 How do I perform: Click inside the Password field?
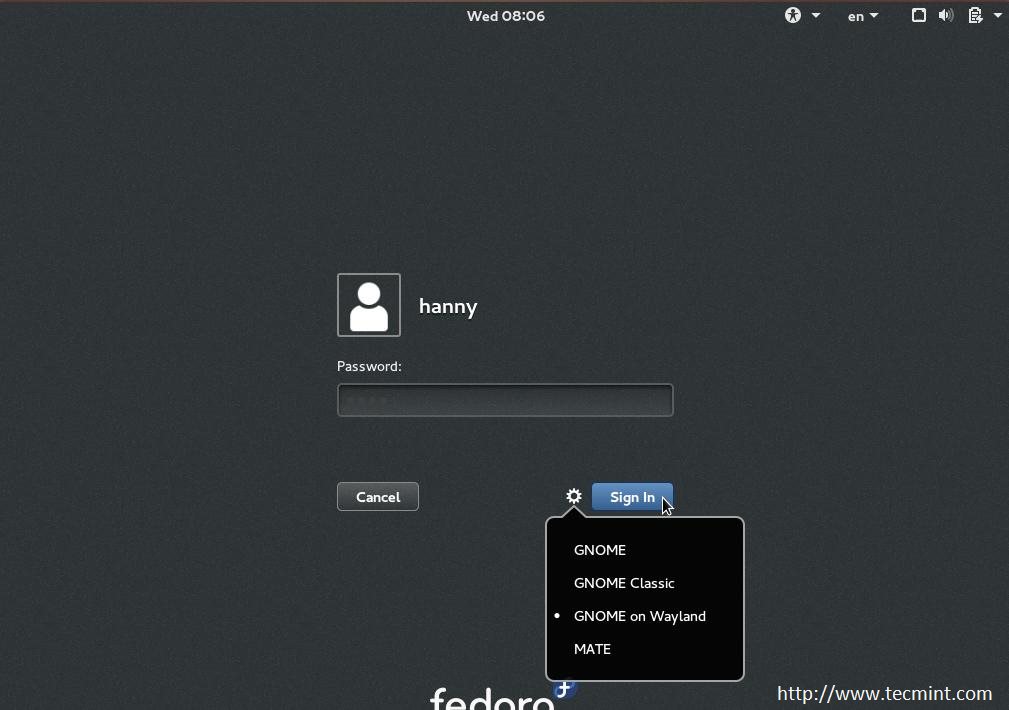pos(505,399)
